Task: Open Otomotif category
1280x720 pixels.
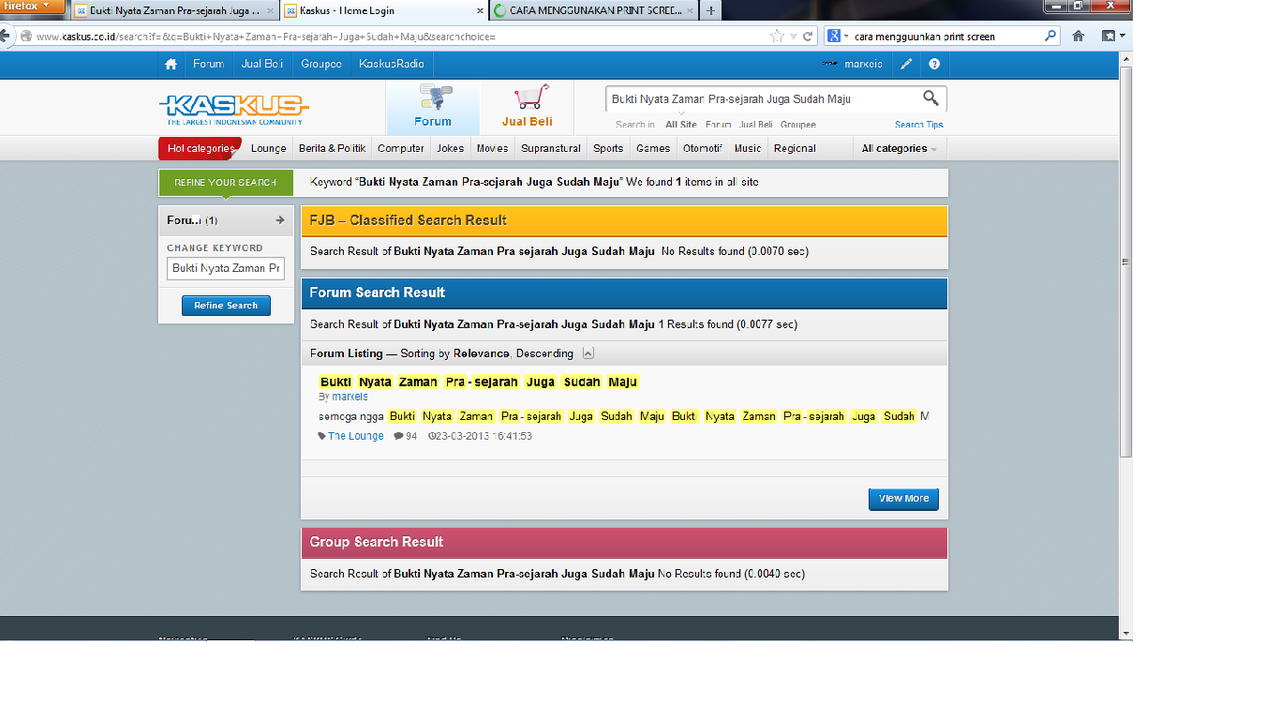Action: click(x=702, y=148)
